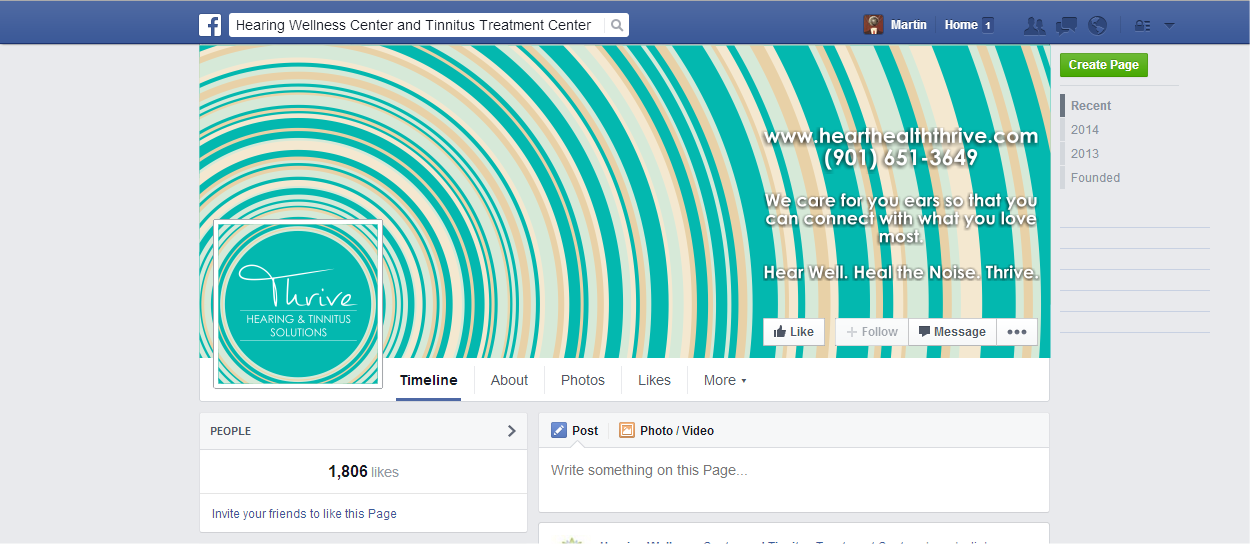Click the Post pencil icon
Screen dimensions: 1250x544
559,431
